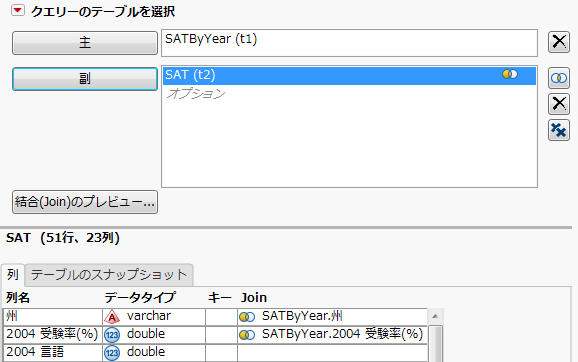The width and height of the screenshot is (578, 362).
Task: Open the edit join conditions circles button
Action: click(x=559, y=78)
